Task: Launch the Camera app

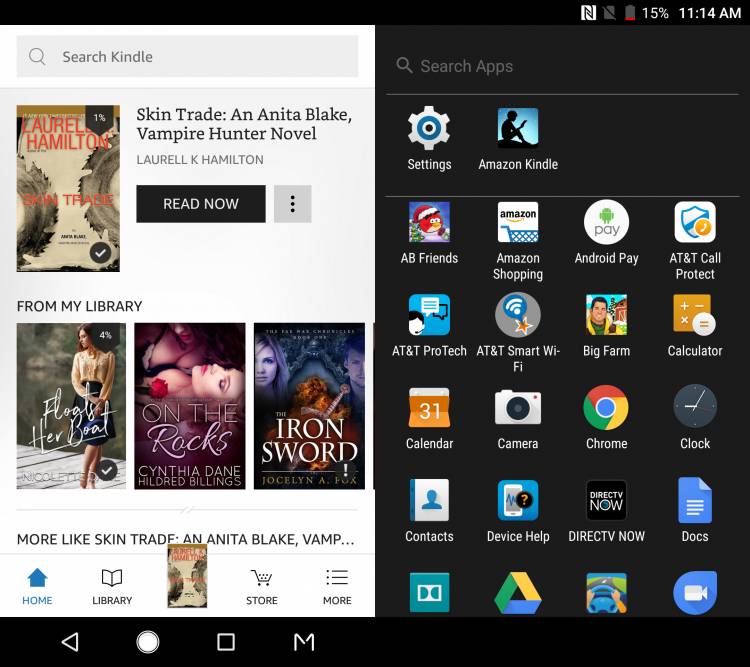Action: click(x=518, y=419)
